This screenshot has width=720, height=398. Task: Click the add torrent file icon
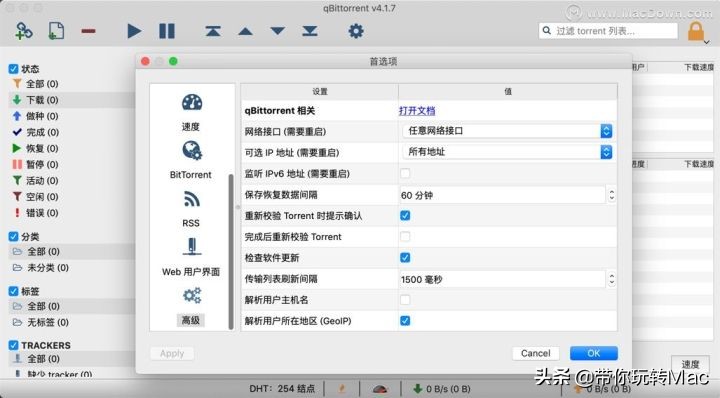coord(56,31)
